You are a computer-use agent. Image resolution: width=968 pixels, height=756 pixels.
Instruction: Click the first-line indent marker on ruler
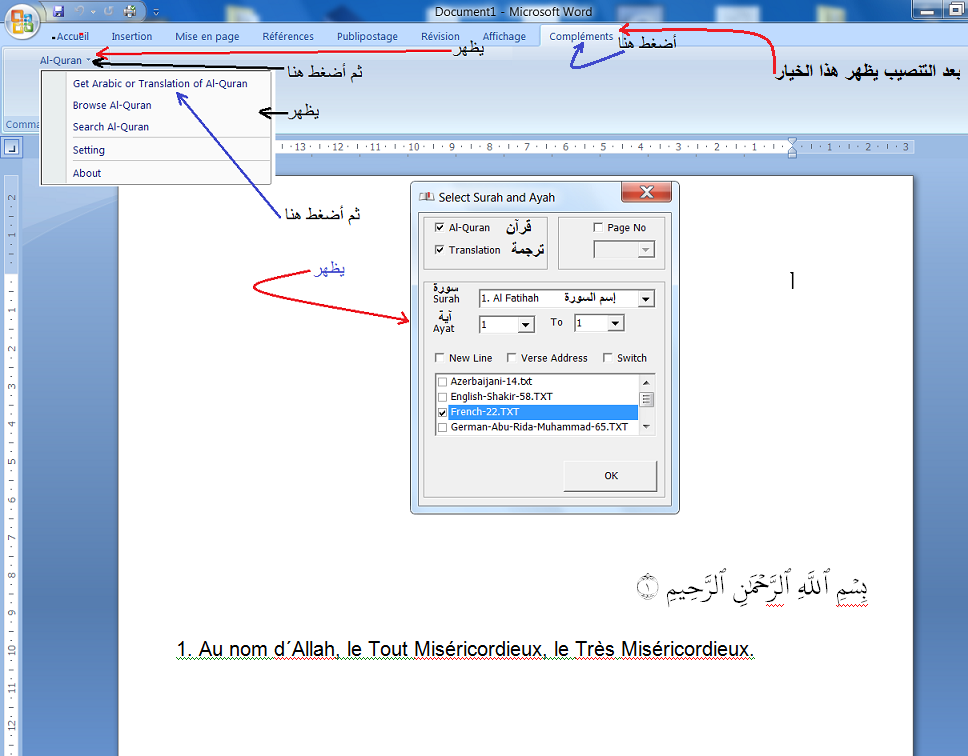point(792,143)
